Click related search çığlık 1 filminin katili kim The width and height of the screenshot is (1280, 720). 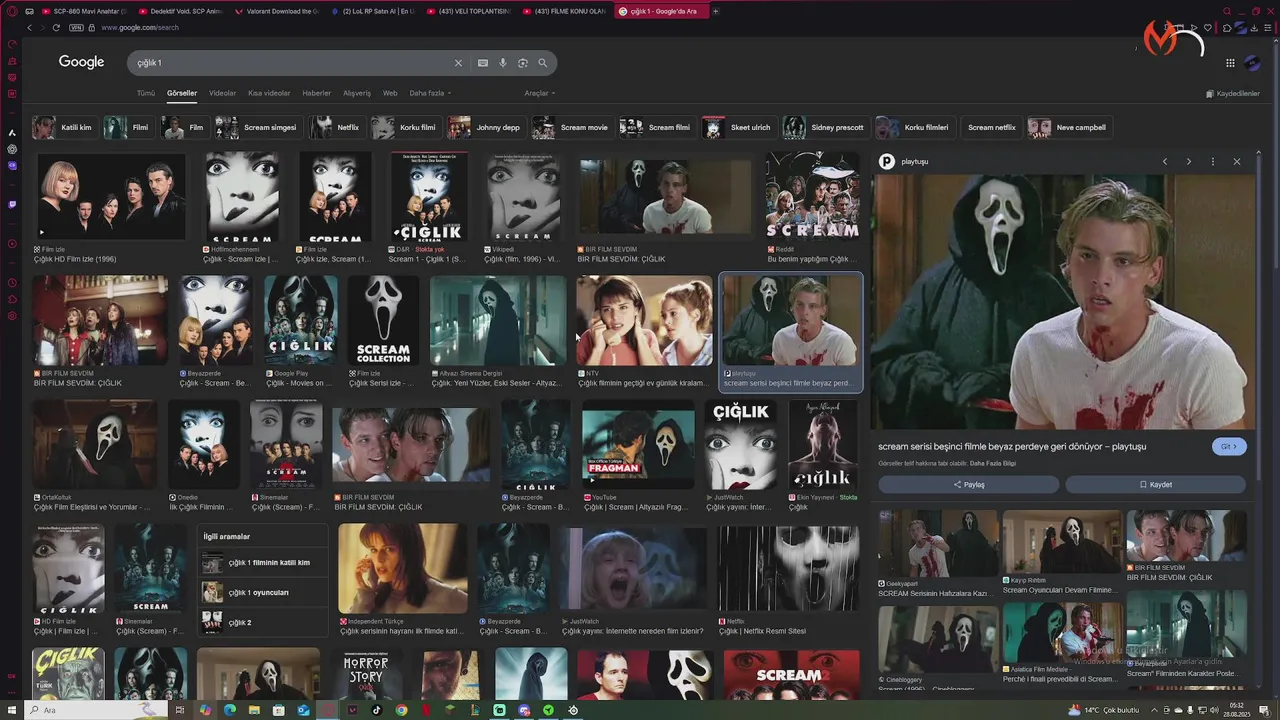(x=262, y=563)
